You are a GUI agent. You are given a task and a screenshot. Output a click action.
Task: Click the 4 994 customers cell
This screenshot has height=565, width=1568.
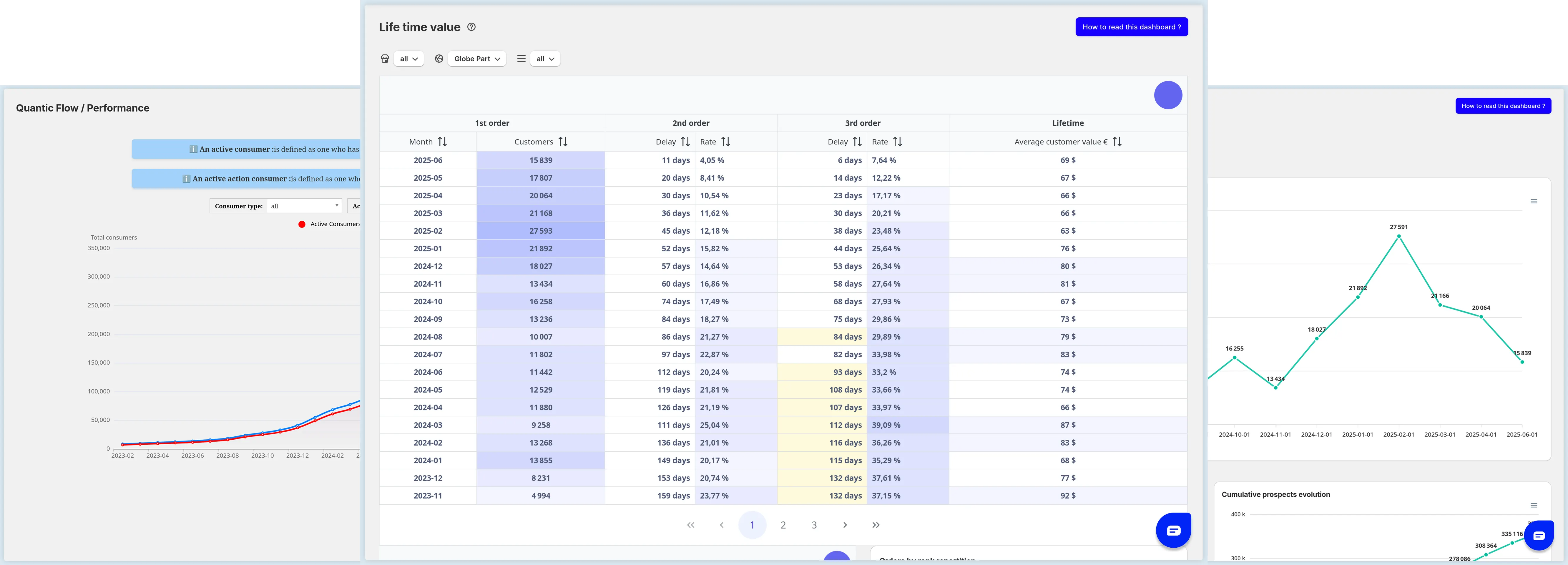(x=541, y=496)
